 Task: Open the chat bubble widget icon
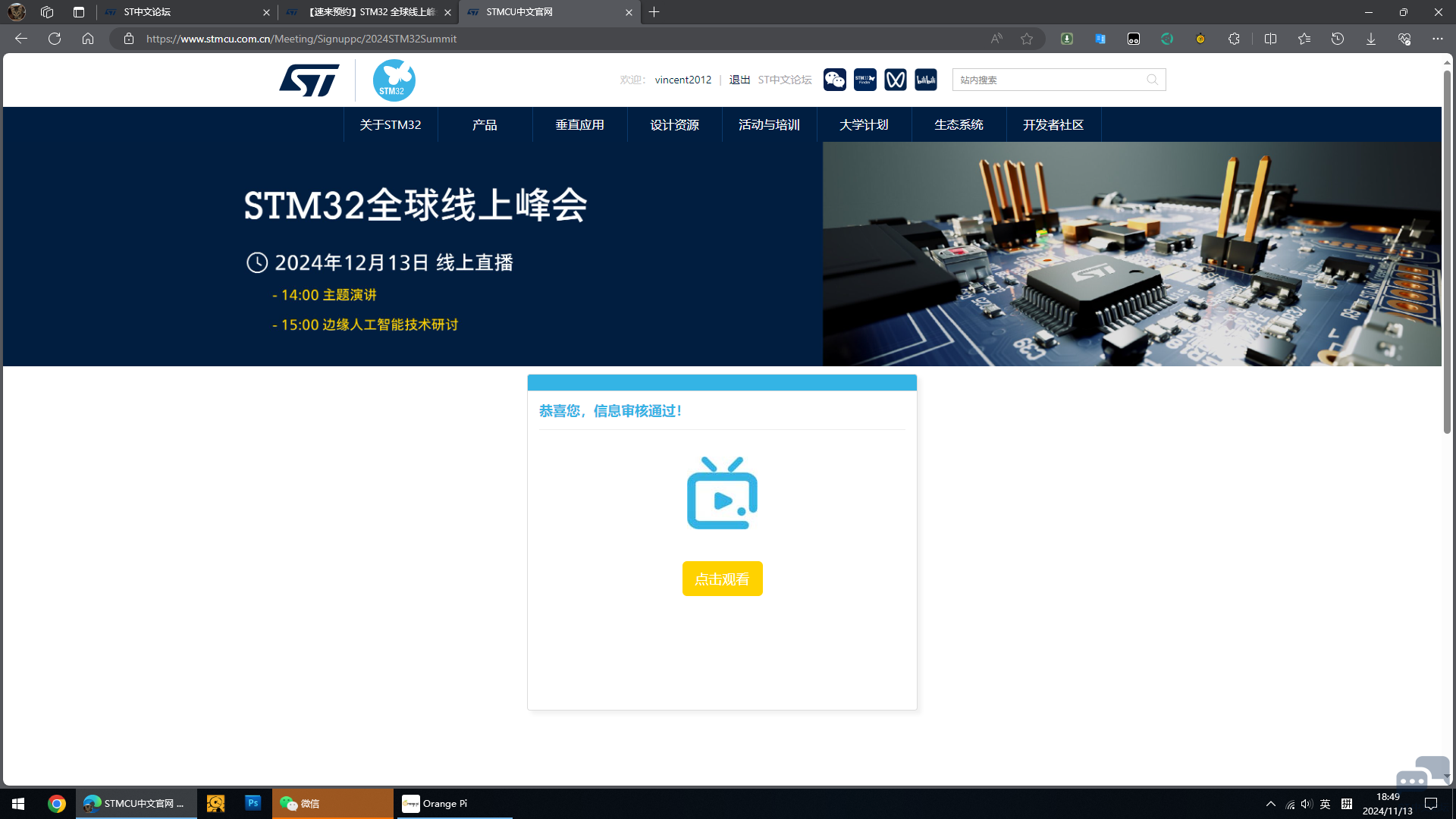(1422, 772)
